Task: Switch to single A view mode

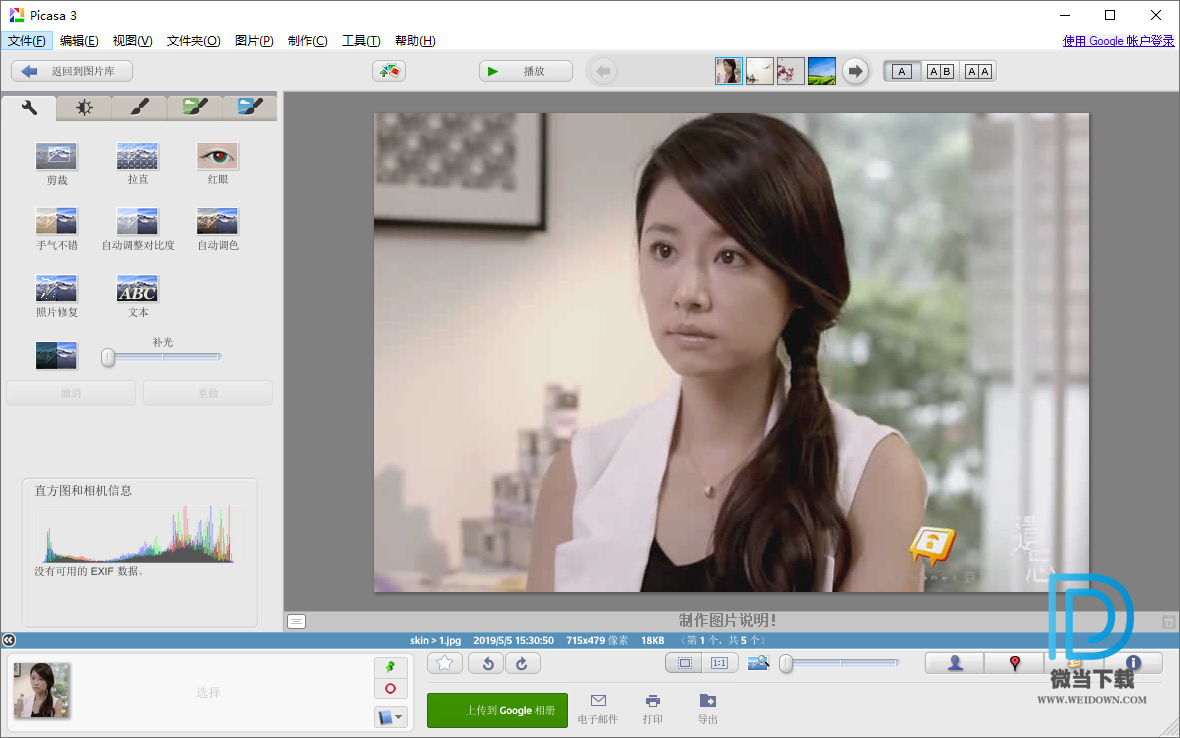Action: (x=902, y=71)
